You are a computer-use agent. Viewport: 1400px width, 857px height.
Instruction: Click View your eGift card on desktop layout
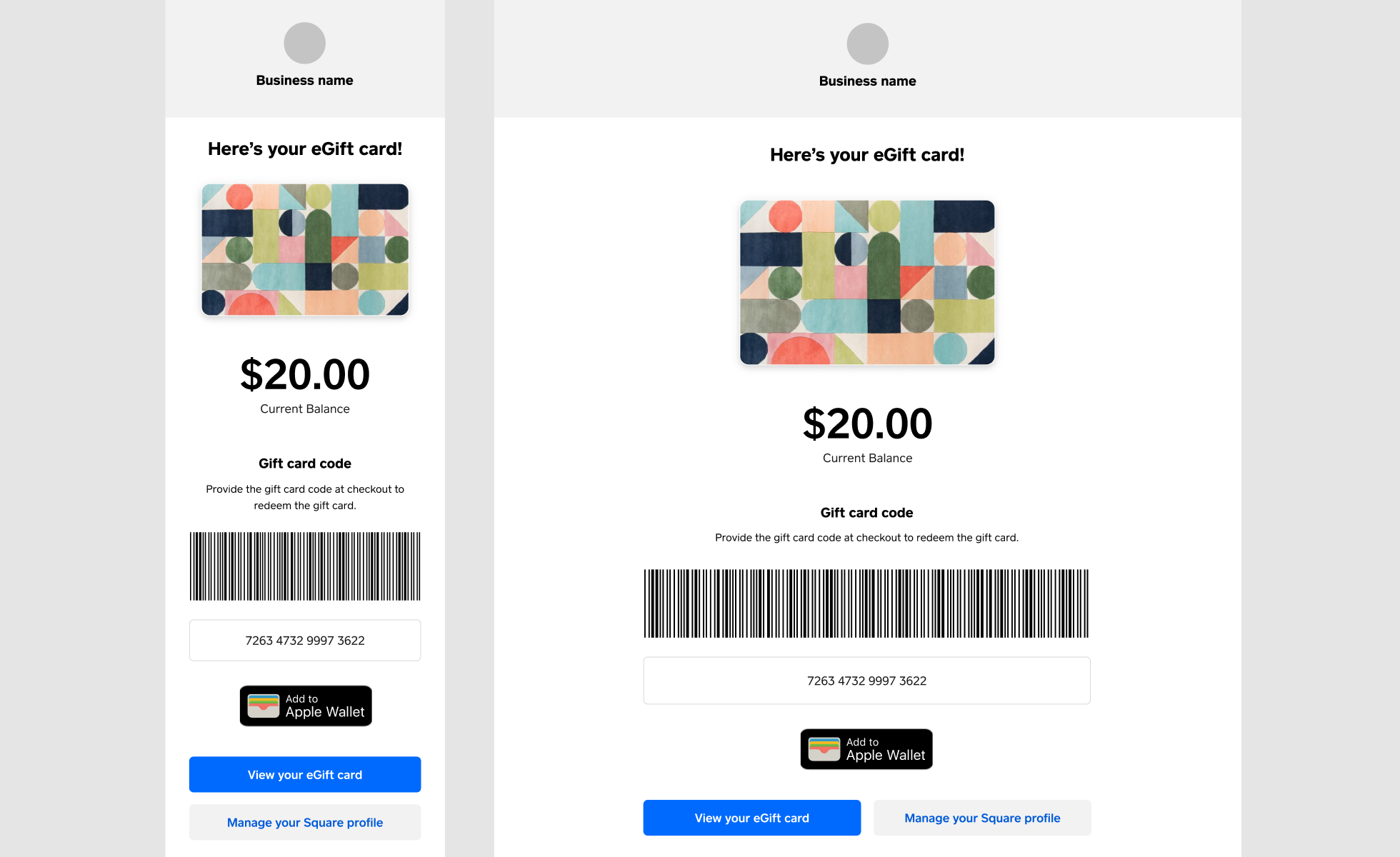tap(751, 818)
